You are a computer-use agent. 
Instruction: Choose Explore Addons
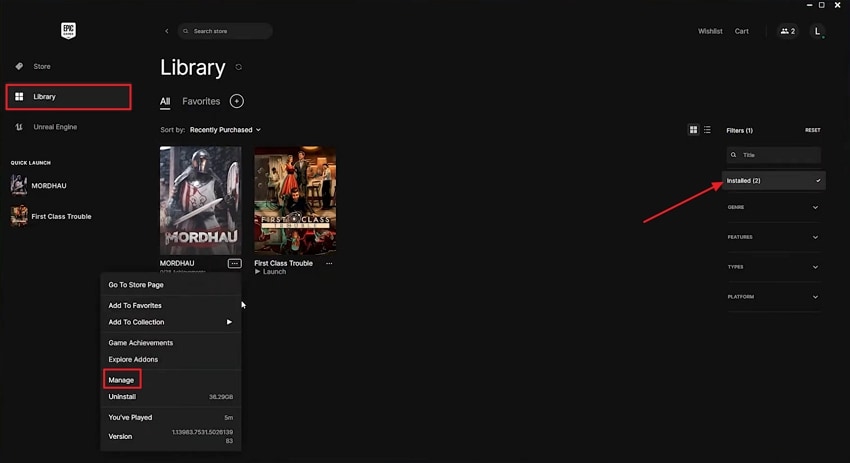[133, 359]
